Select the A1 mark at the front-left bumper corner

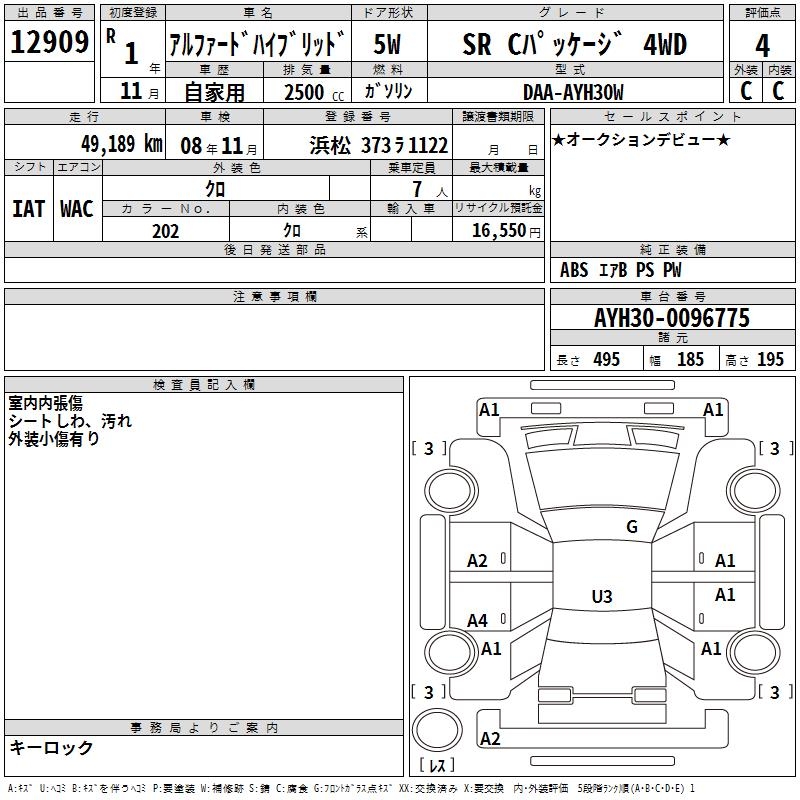489,409
